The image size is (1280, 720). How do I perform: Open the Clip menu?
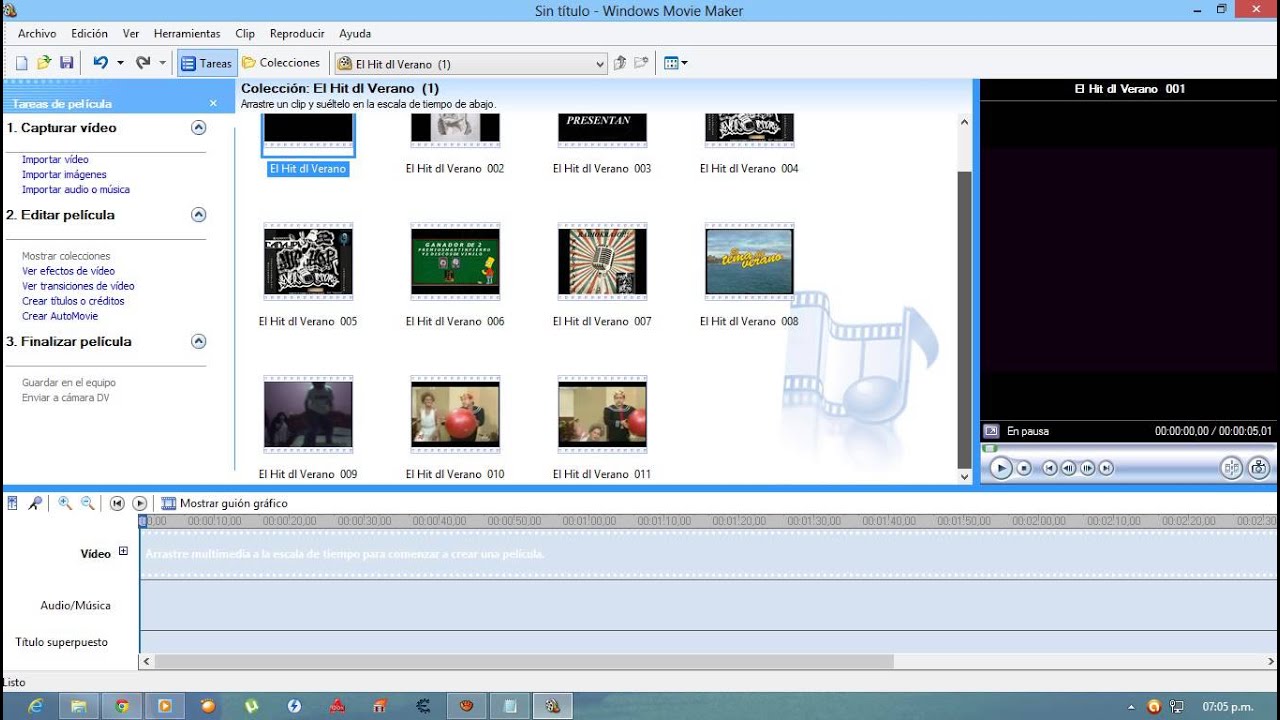(x=245, y=34)
